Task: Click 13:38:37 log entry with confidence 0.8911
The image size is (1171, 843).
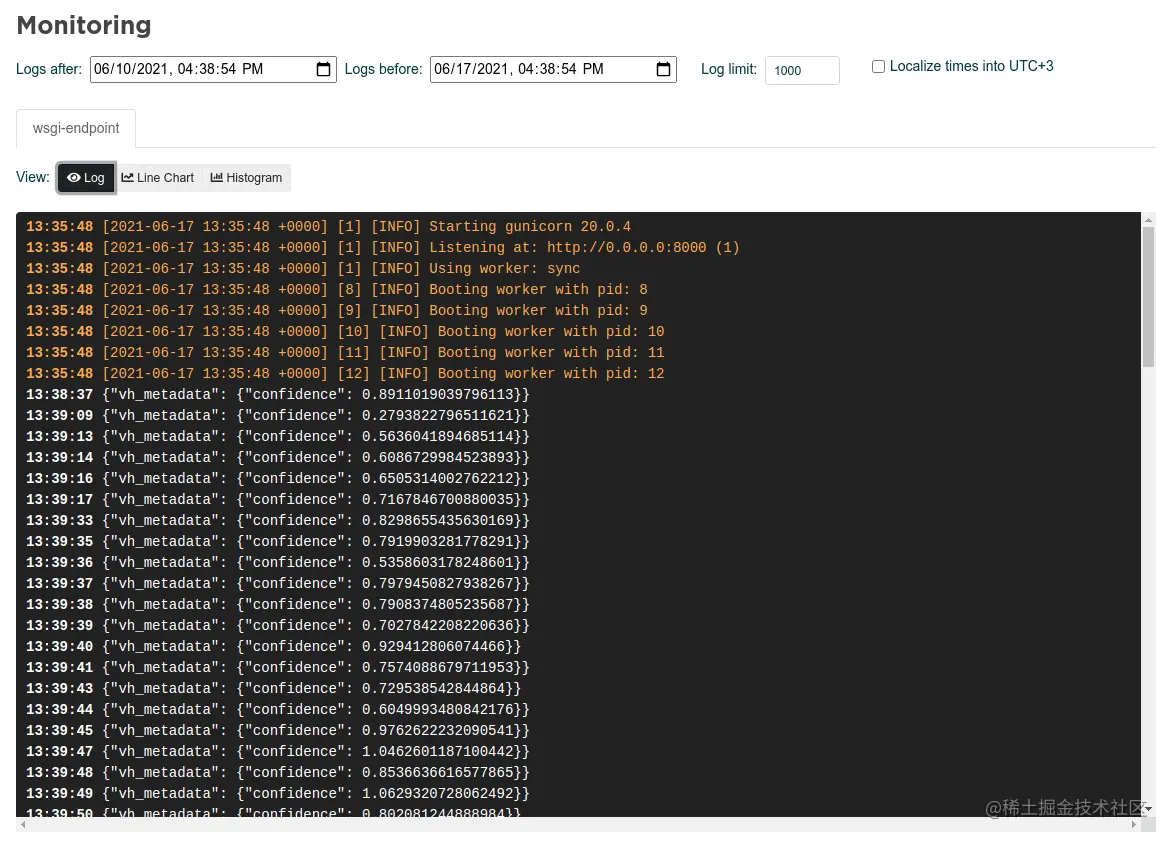Action: coord(278,393)
